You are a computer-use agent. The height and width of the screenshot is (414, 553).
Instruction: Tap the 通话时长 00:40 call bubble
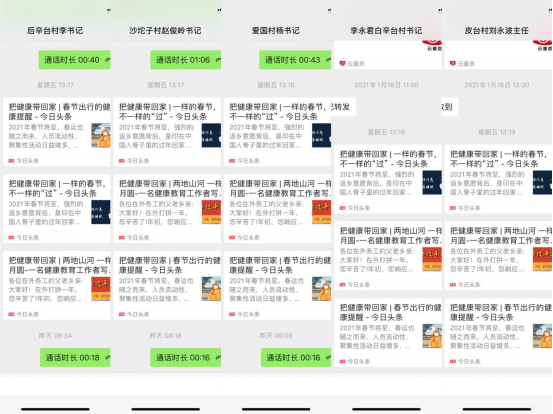point(74,60)
